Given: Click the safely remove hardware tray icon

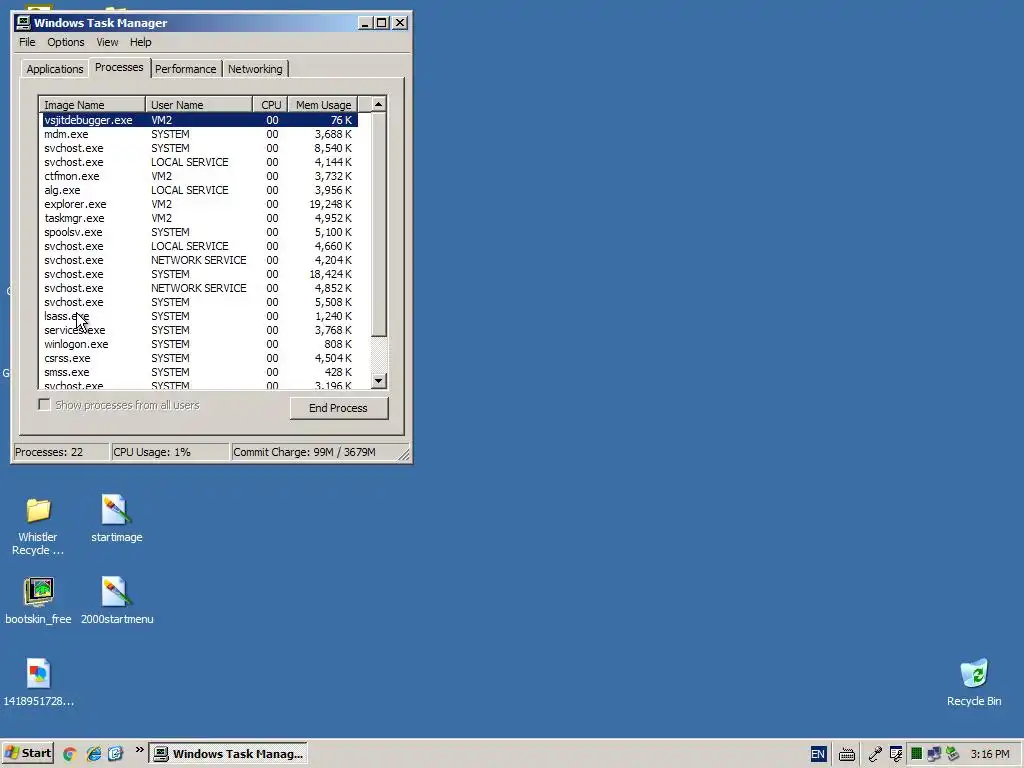Looking at the screenshot, I should 952,754.
